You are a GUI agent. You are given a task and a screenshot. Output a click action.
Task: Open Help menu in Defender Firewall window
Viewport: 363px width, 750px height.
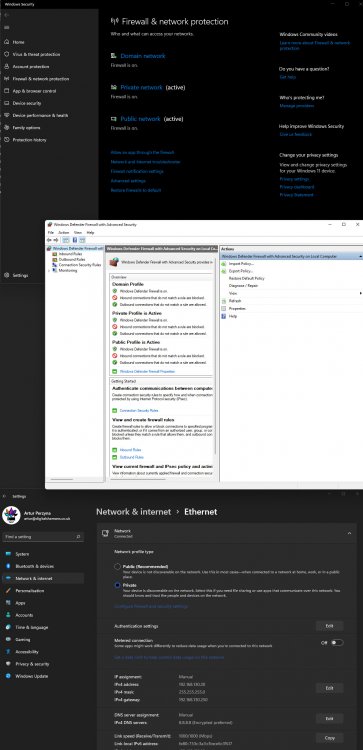tap(90, 232)
